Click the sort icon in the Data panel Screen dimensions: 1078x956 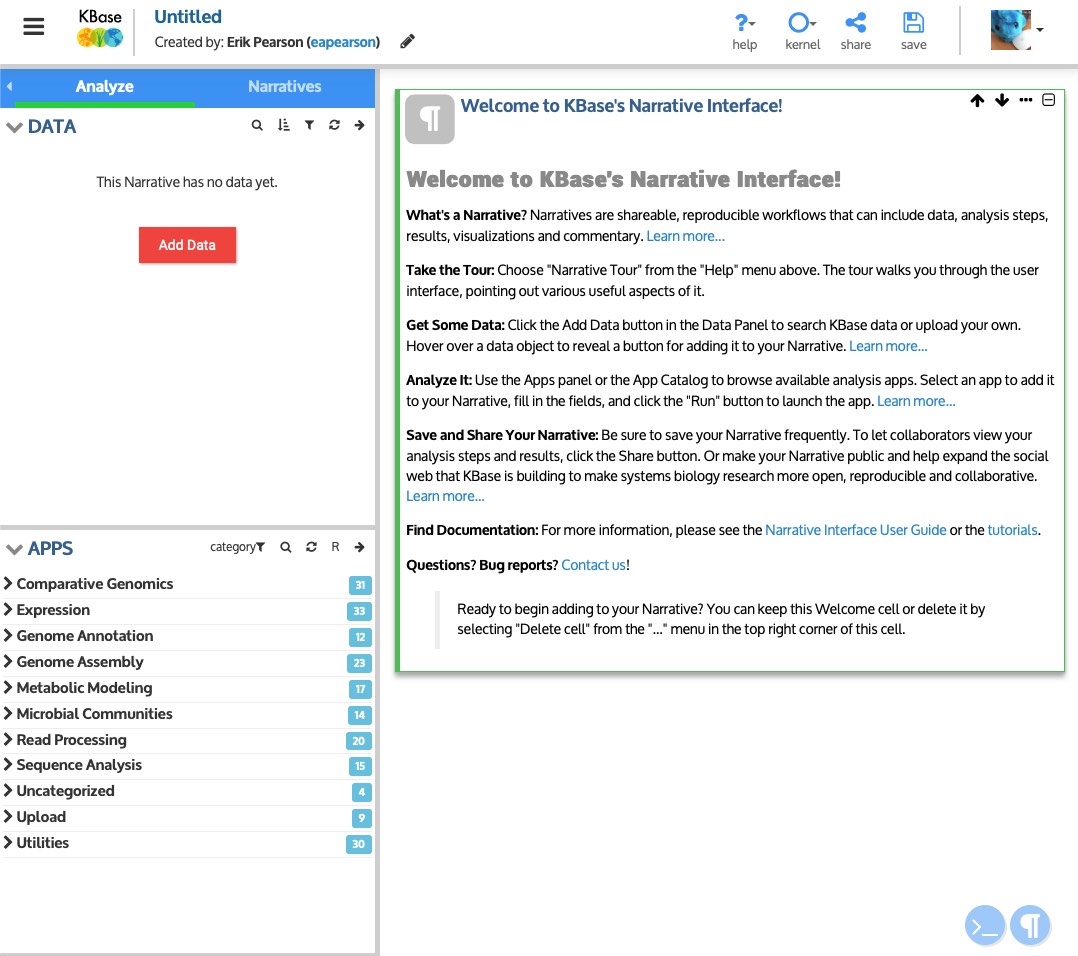click(283, 125)
